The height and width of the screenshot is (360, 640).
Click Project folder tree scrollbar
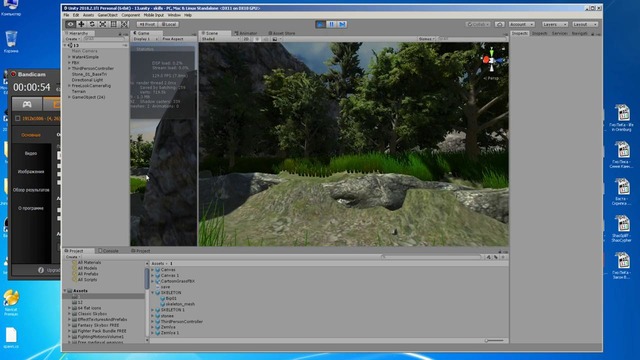pos(147,278)
